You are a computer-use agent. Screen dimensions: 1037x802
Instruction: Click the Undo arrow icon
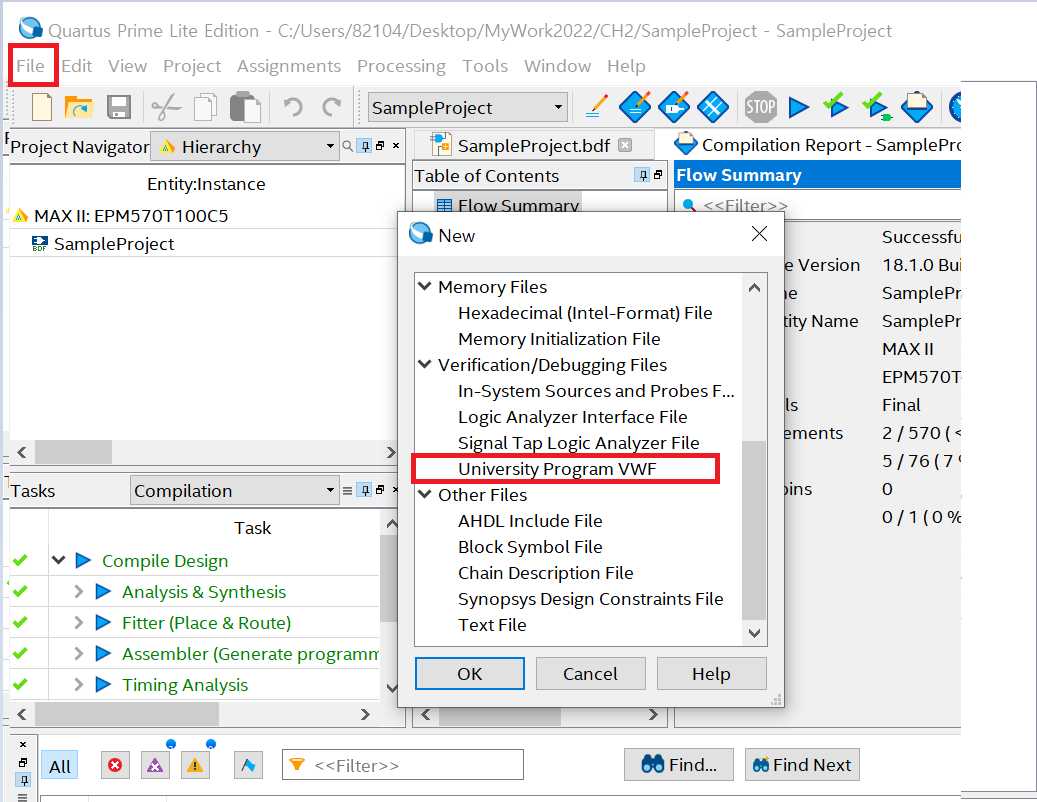[x=292, y=106]
